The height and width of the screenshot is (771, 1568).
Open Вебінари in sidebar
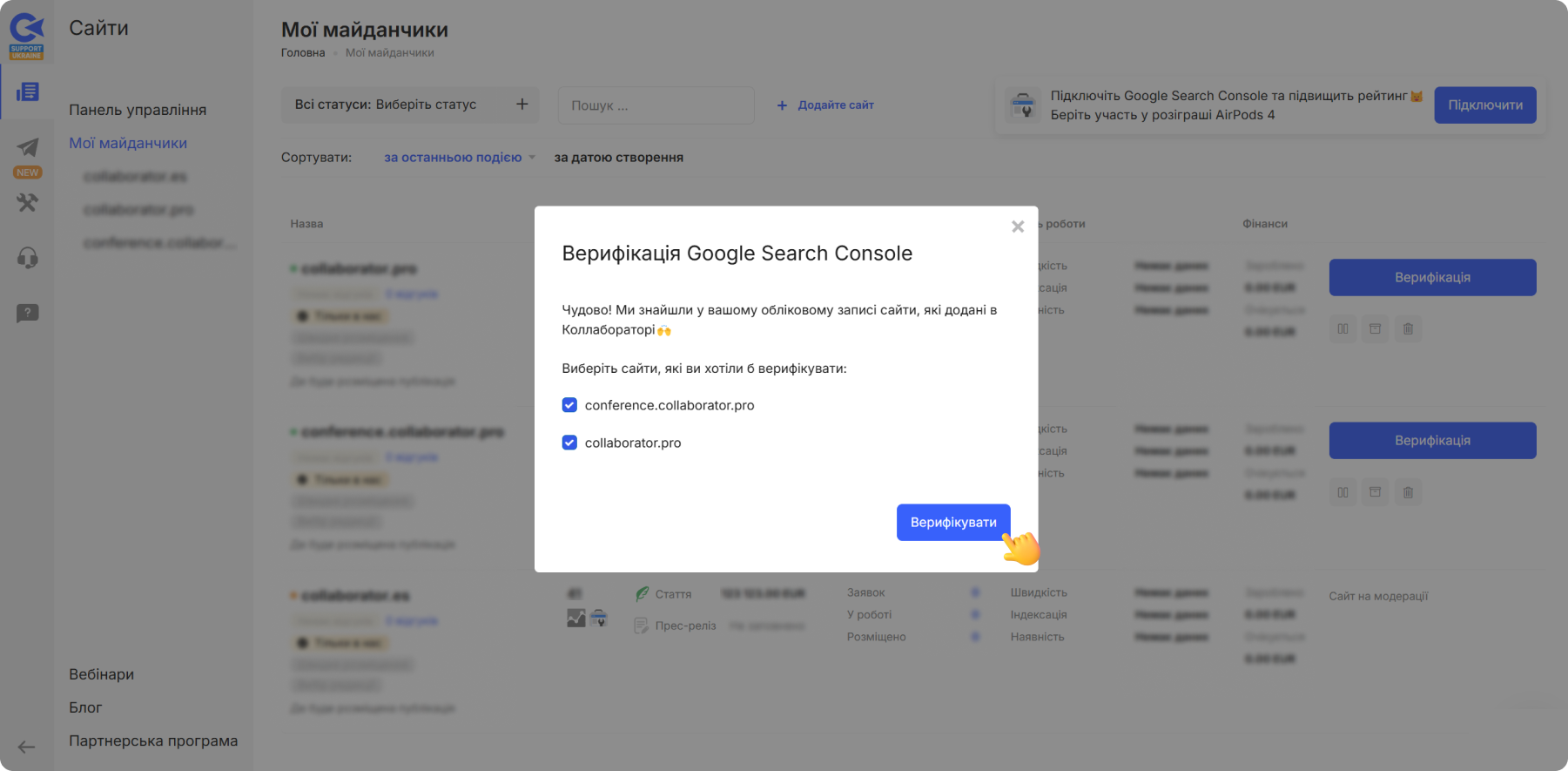click(x=101, y=674)
